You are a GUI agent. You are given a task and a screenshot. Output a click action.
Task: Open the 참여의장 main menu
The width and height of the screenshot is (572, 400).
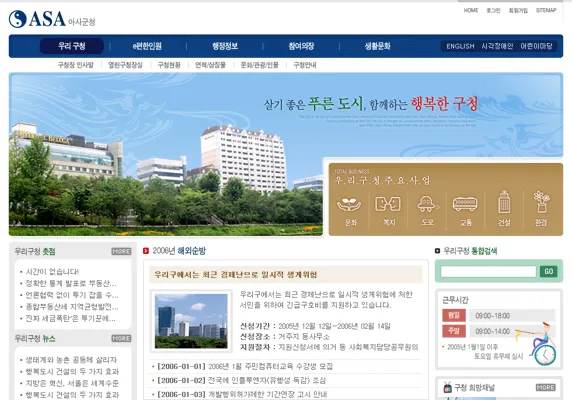(x=301, y=46)
